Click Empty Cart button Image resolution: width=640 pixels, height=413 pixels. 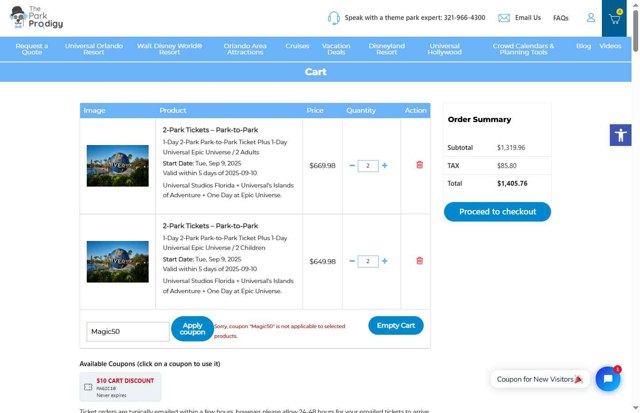tap(396, 326)
